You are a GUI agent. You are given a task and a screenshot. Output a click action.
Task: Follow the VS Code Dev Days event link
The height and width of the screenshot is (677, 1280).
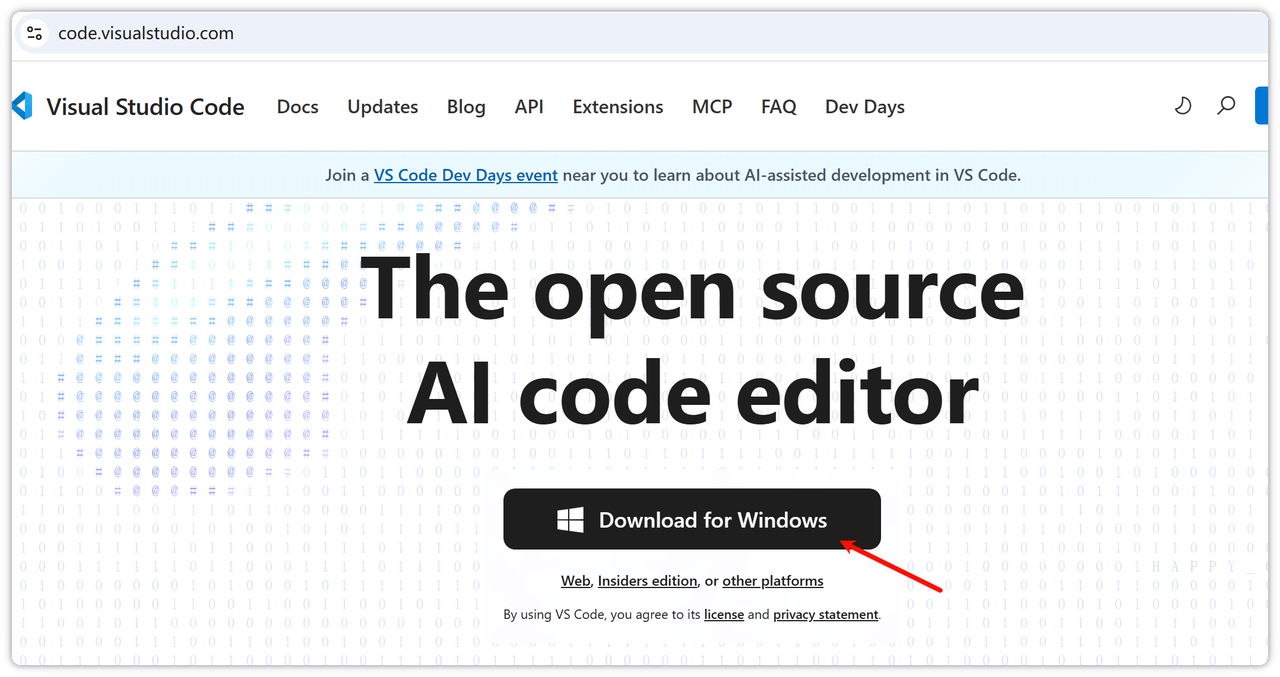(465, 175)
